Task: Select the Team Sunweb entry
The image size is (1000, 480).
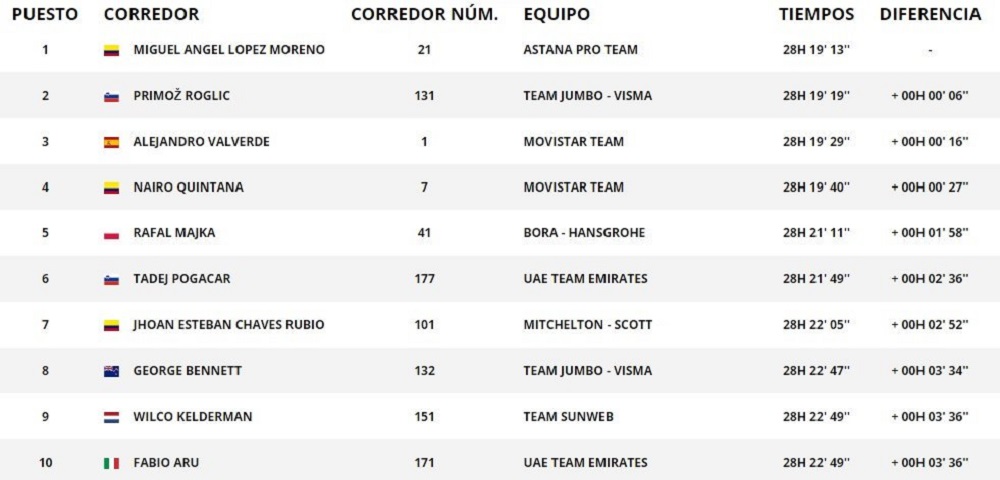Action: click(569, 417)
